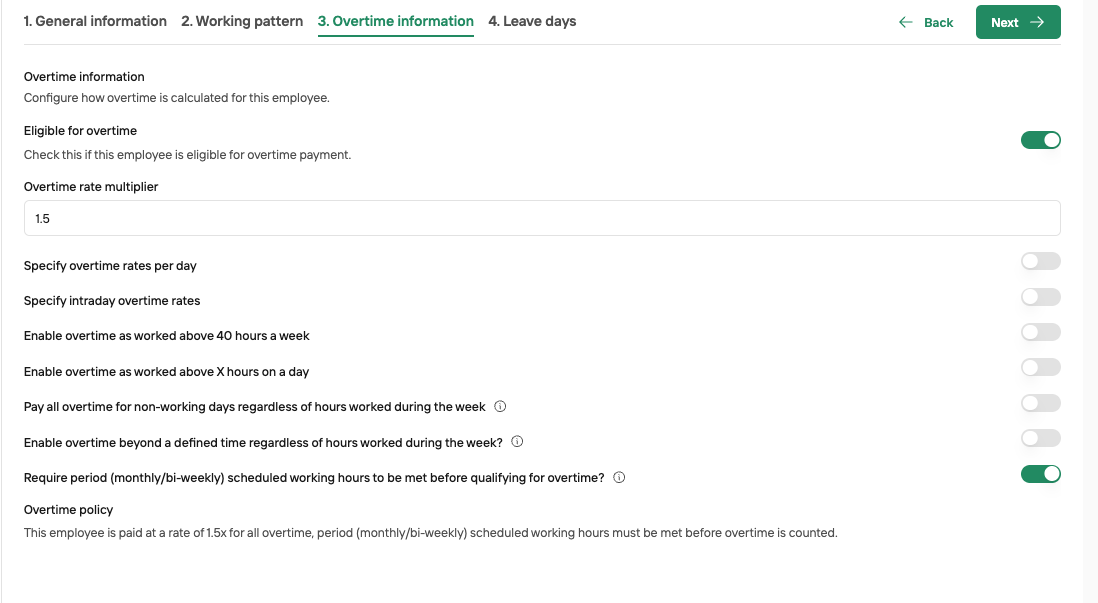Click info icon next to defined time overtime option
Viewport: 1098px width, 603px height.
517,441
